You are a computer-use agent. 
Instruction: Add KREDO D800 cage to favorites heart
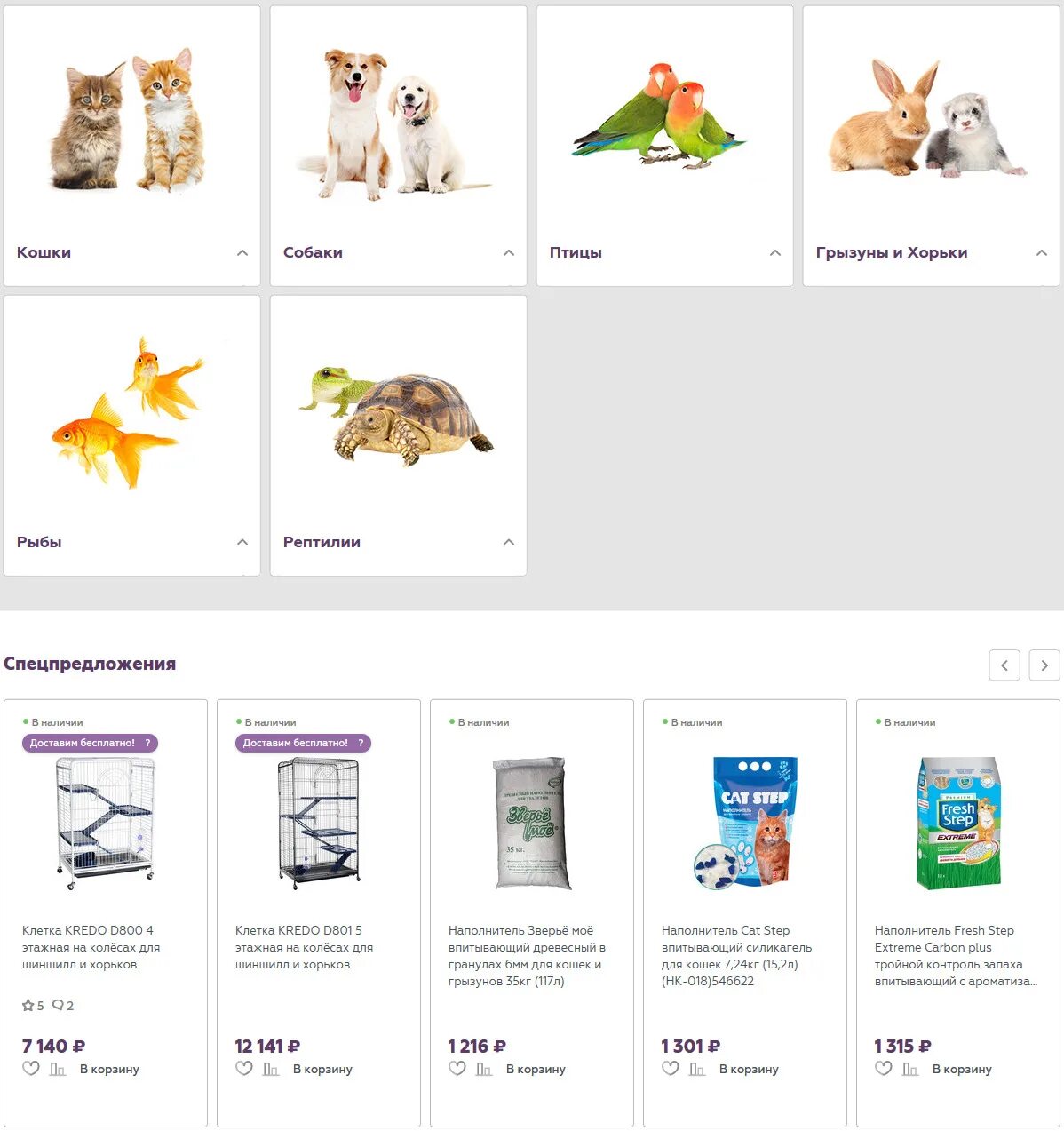pos(31,1069)
